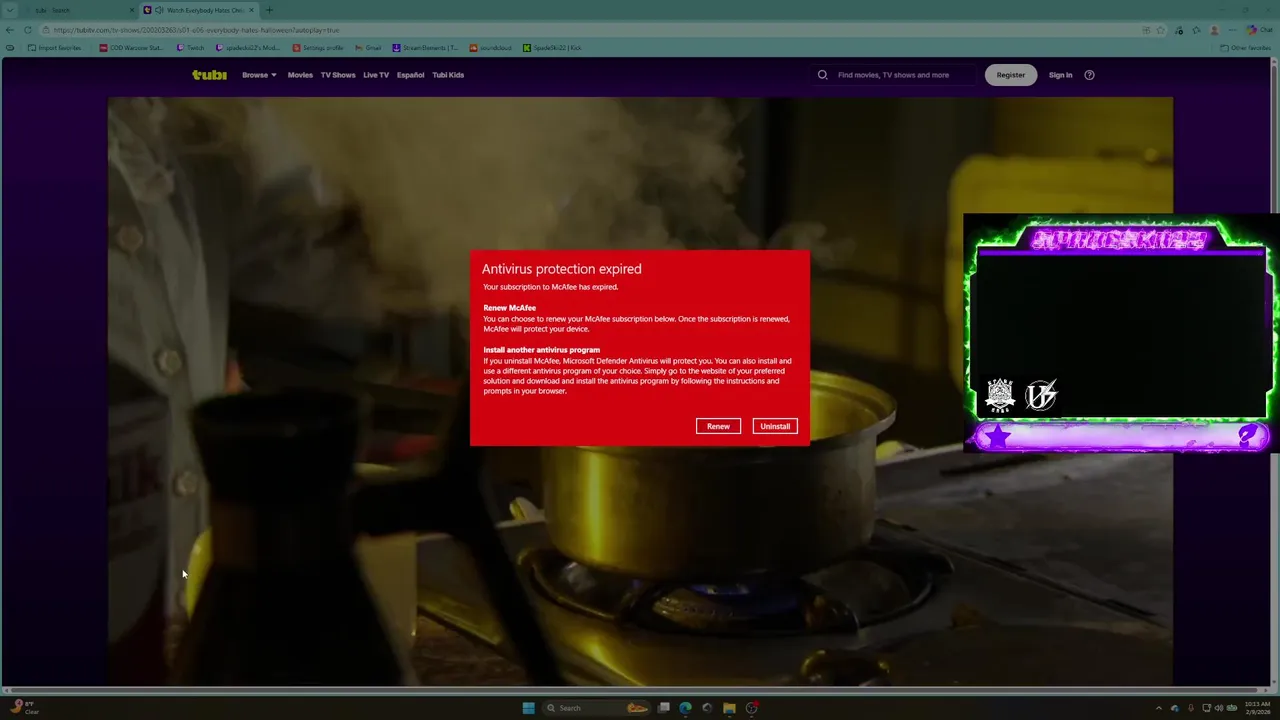Image resolution: width=1280 pixels, height=720 pixels.
Task: Open TV Shows section
Action: pos(338,75)
